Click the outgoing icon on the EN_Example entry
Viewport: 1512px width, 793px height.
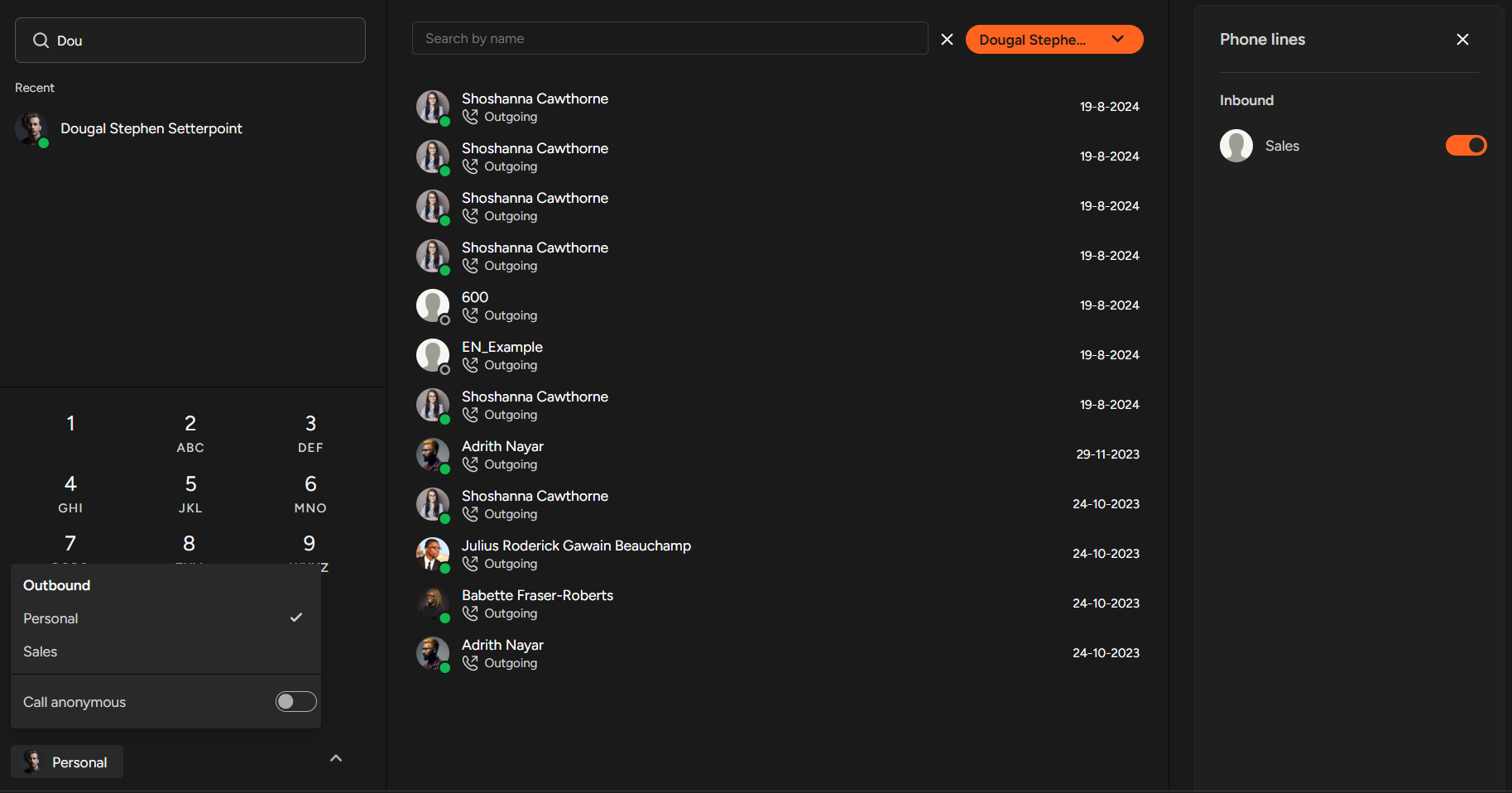470,365
